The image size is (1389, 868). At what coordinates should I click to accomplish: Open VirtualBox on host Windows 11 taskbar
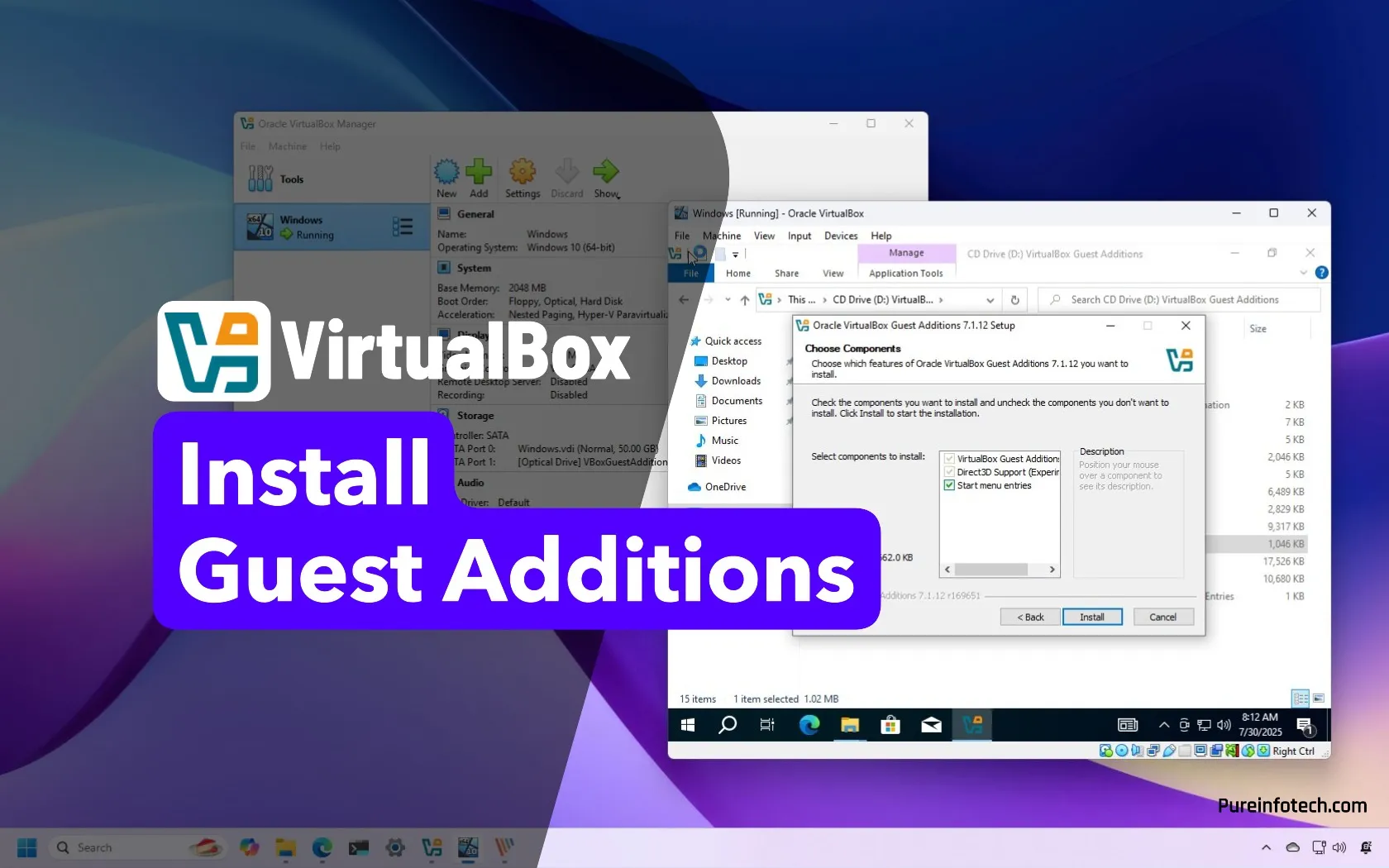[432, 847]
